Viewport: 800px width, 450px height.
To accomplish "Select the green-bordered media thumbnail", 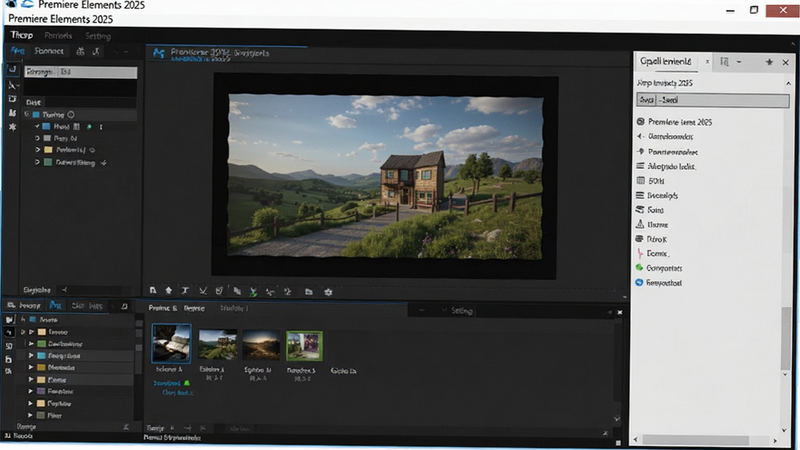I will [304, 346].
